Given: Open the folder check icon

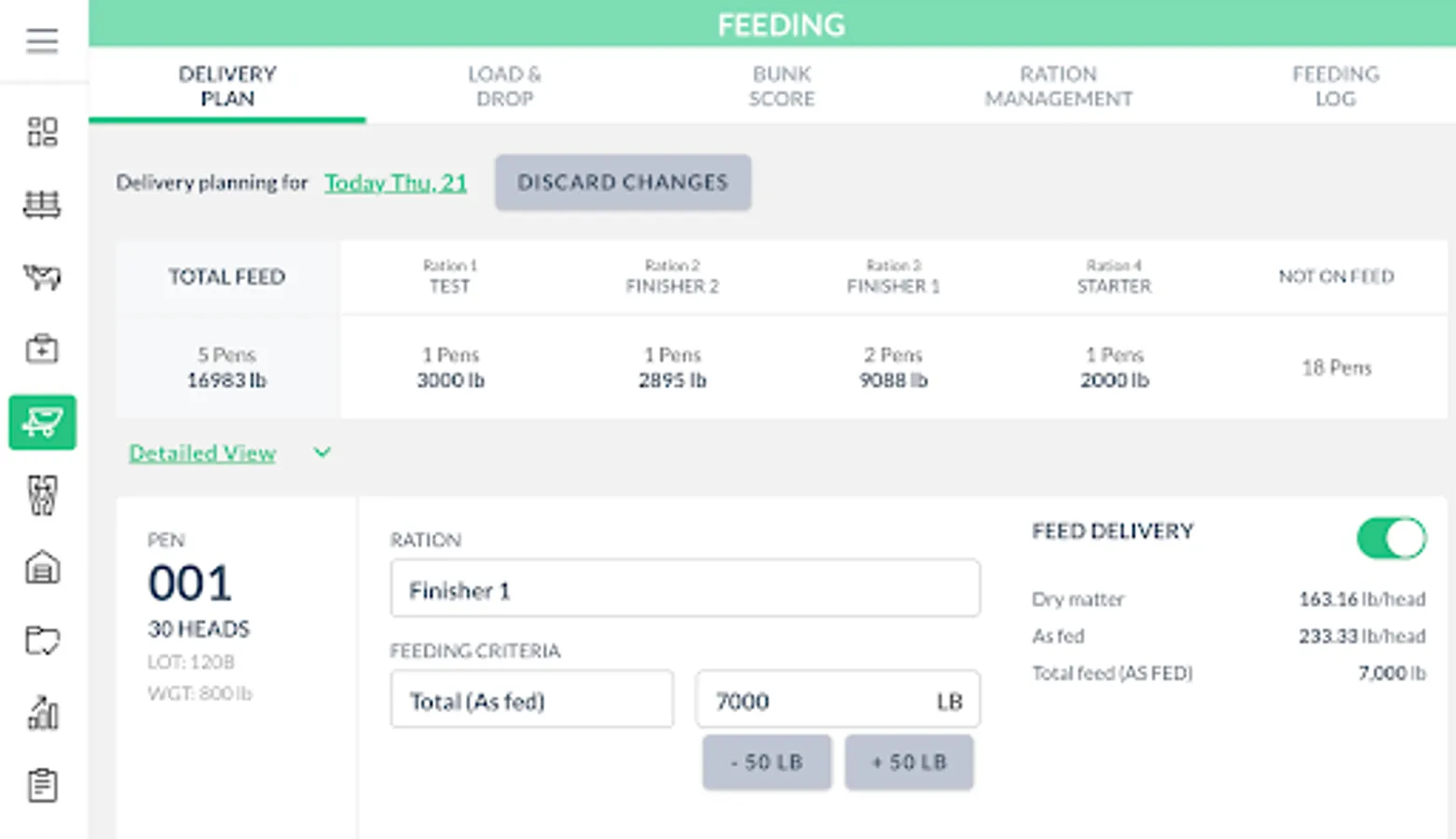Looking at the screenshot, I should pyautogui.click(x=42, y=640).
